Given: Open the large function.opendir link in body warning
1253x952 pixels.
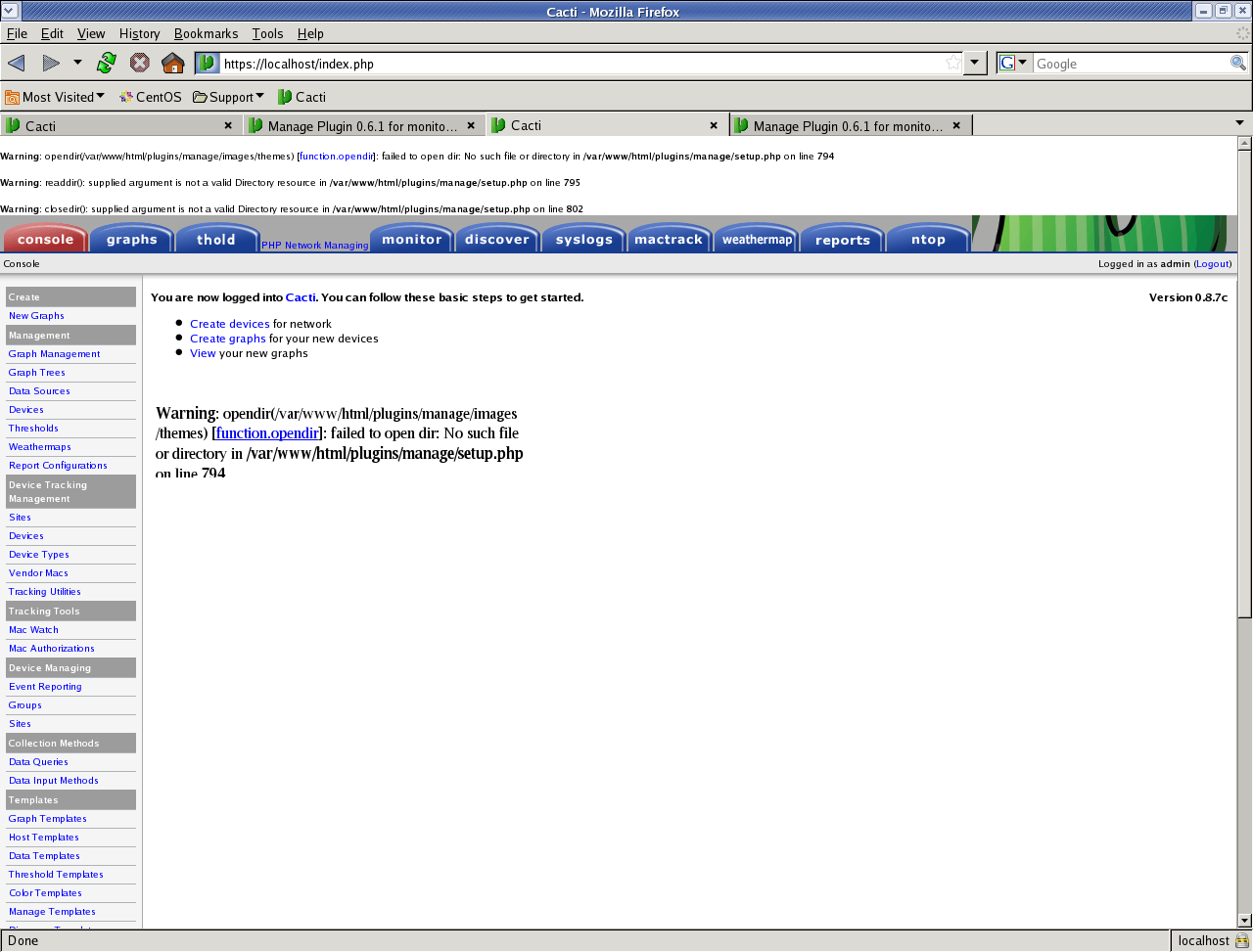Looking at the screenshot, I should 267,433.
